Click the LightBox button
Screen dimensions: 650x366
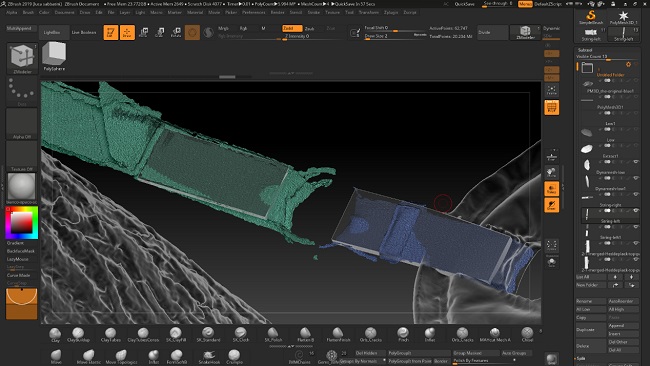click(53, 32)
